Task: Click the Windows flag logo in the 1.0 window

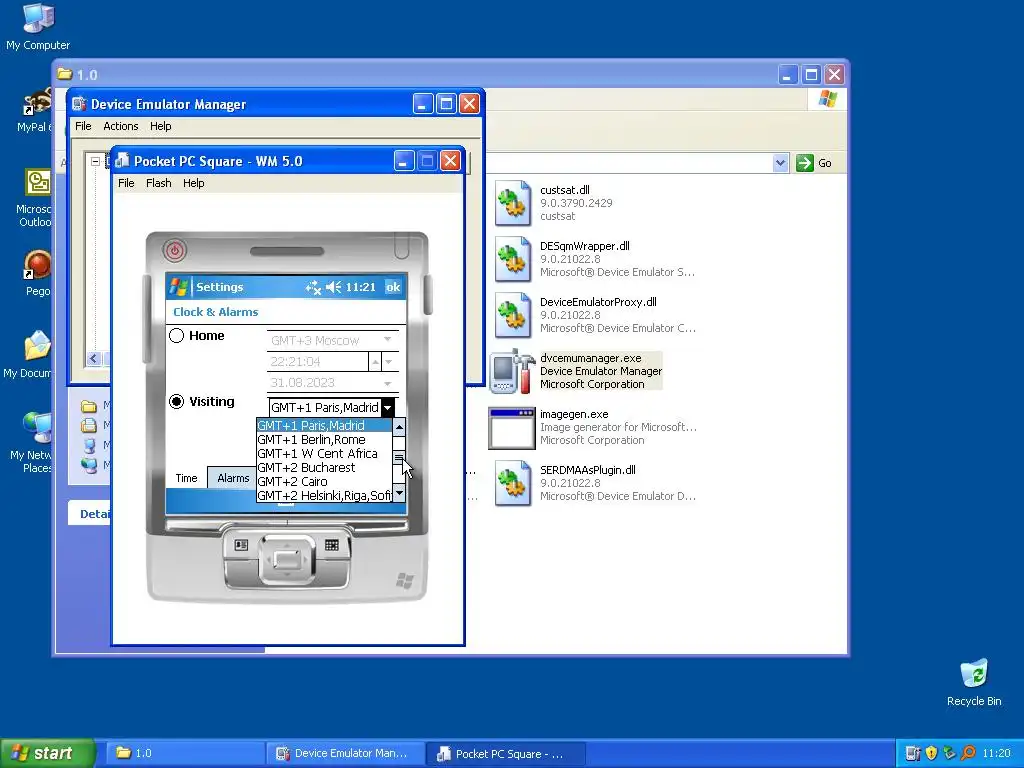Action: coord(827,99)
